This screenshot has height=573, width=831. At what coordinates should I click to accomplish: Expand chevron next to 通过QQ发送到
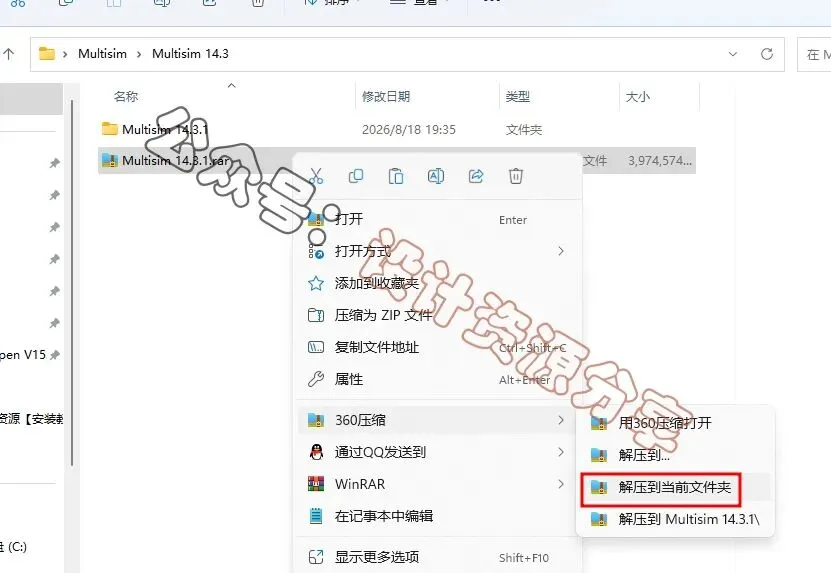pyautogui.click(x=561, y=452)
